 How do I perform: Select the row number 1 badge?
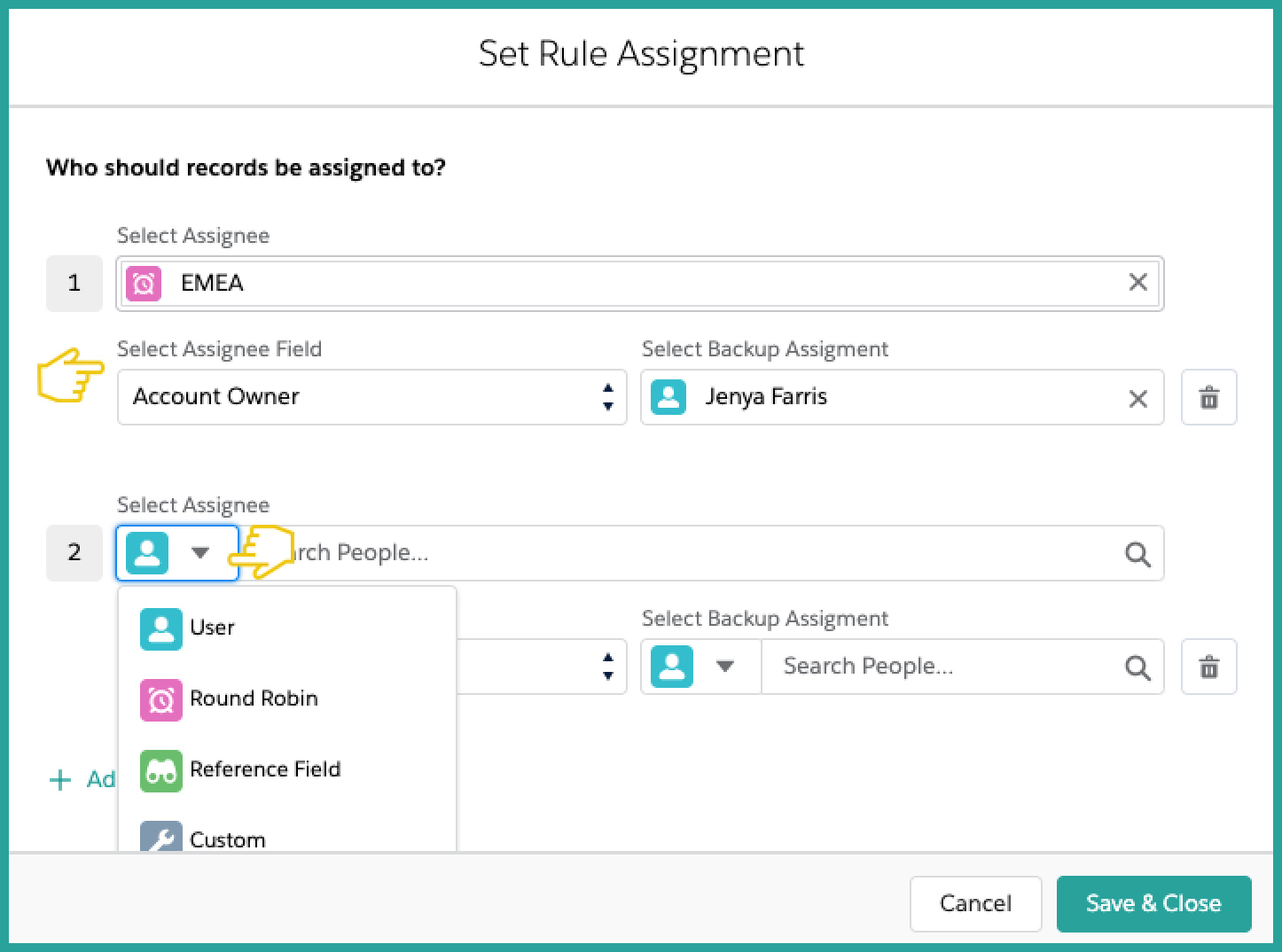point(74,283)
